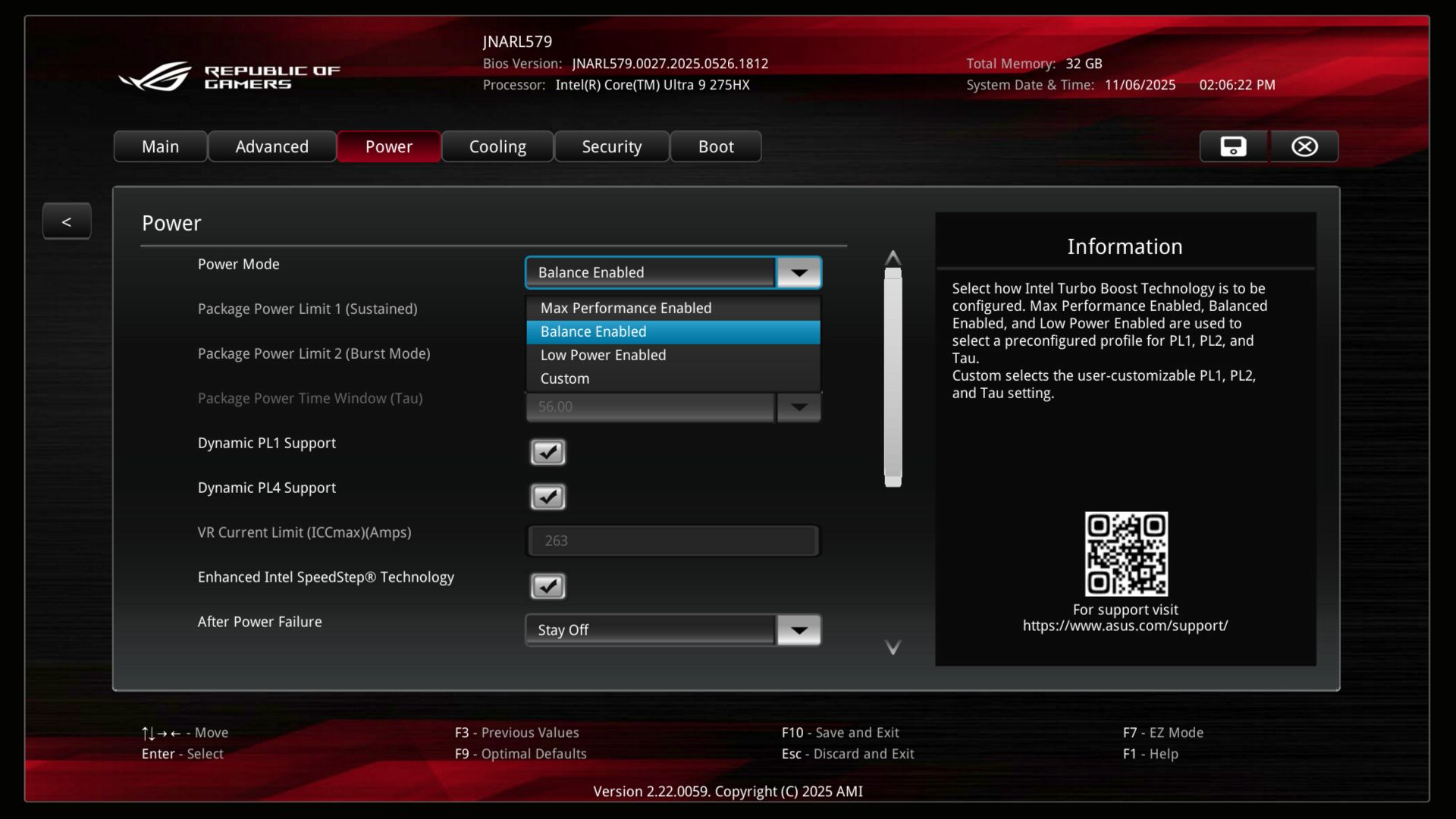
Task: Click the save floppy disk icon
Action: click(1233, 146)
